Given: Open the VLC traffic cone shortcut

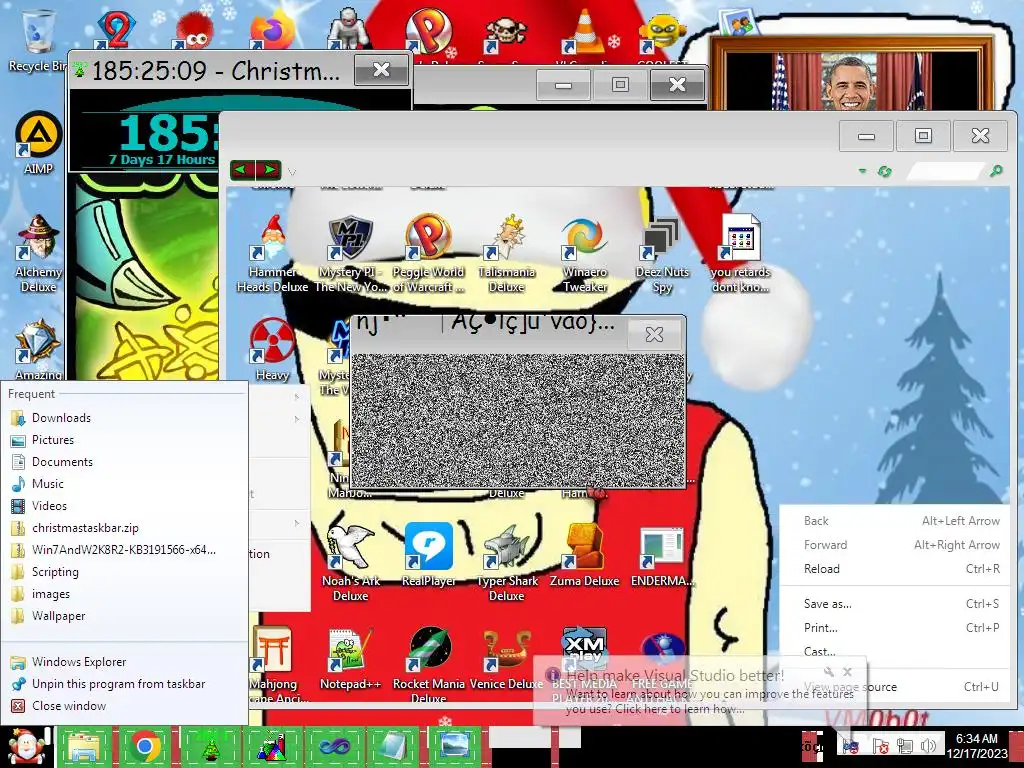Looking at the screenshot, I should coord(583,31).
